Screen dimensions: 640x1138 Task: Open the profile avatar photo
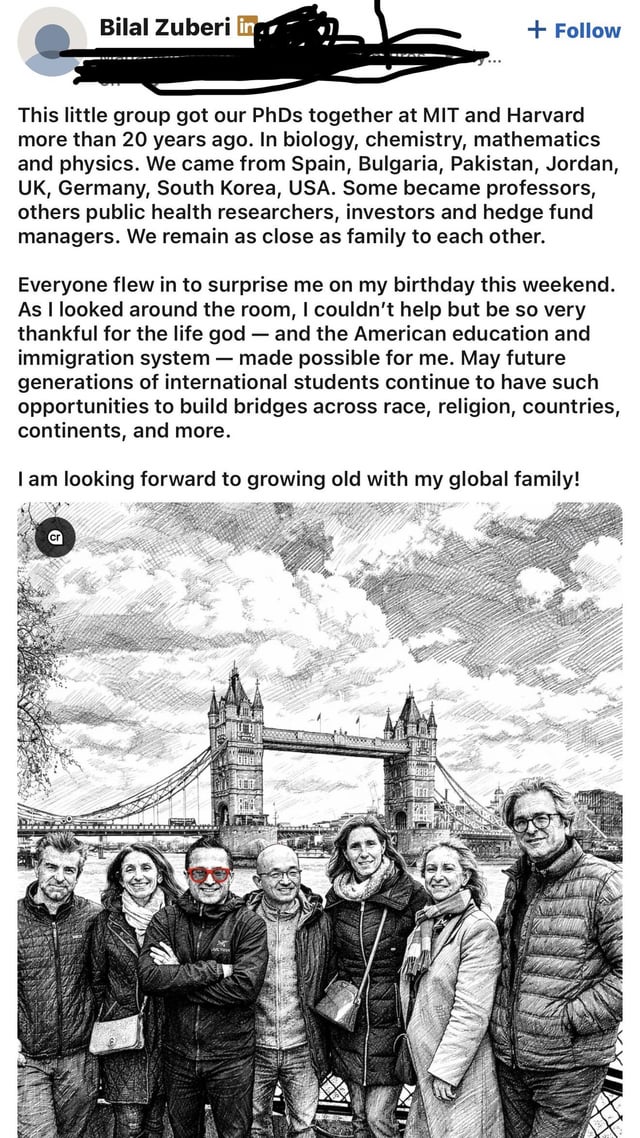point(52,41)
